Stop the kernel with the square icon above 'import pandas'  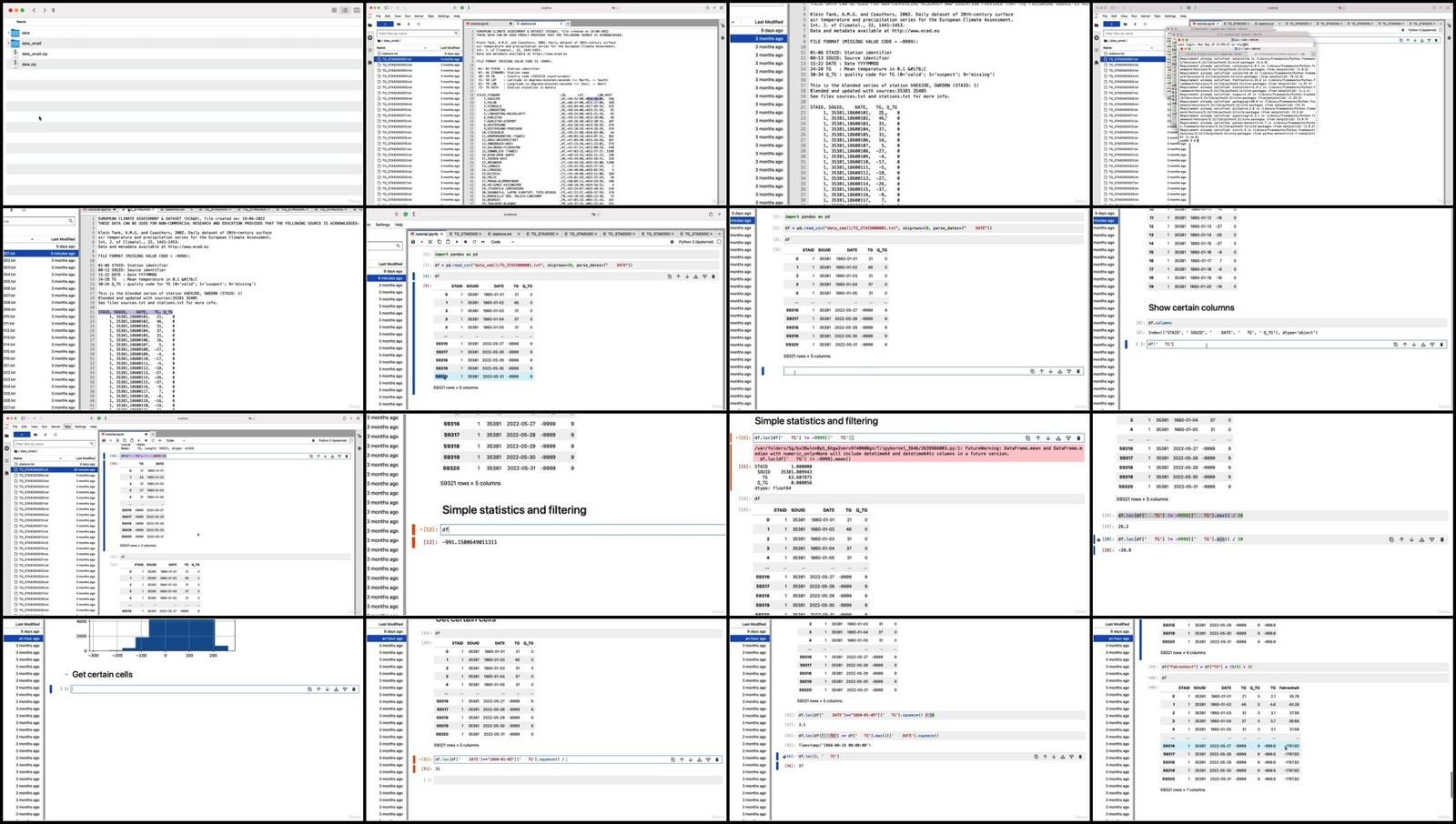[464, 242]
